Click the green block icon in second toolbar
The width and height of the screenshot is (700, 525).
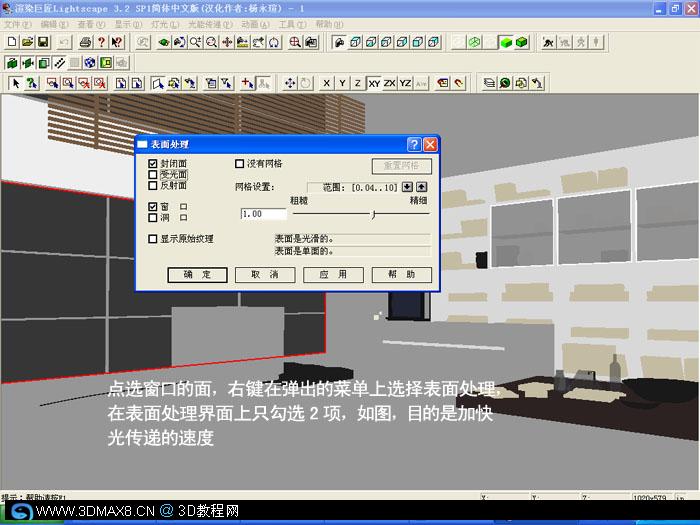pos(12,63)
